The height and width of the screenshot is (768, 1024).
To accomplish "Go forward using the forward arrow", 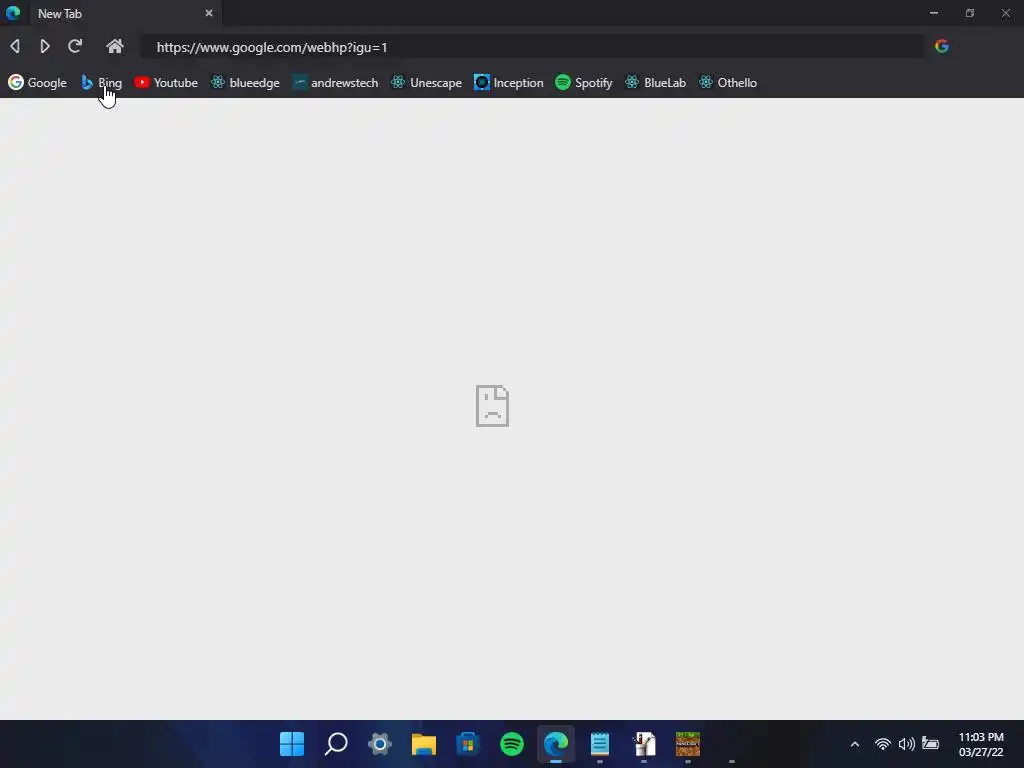I will (x=45, y=46).
